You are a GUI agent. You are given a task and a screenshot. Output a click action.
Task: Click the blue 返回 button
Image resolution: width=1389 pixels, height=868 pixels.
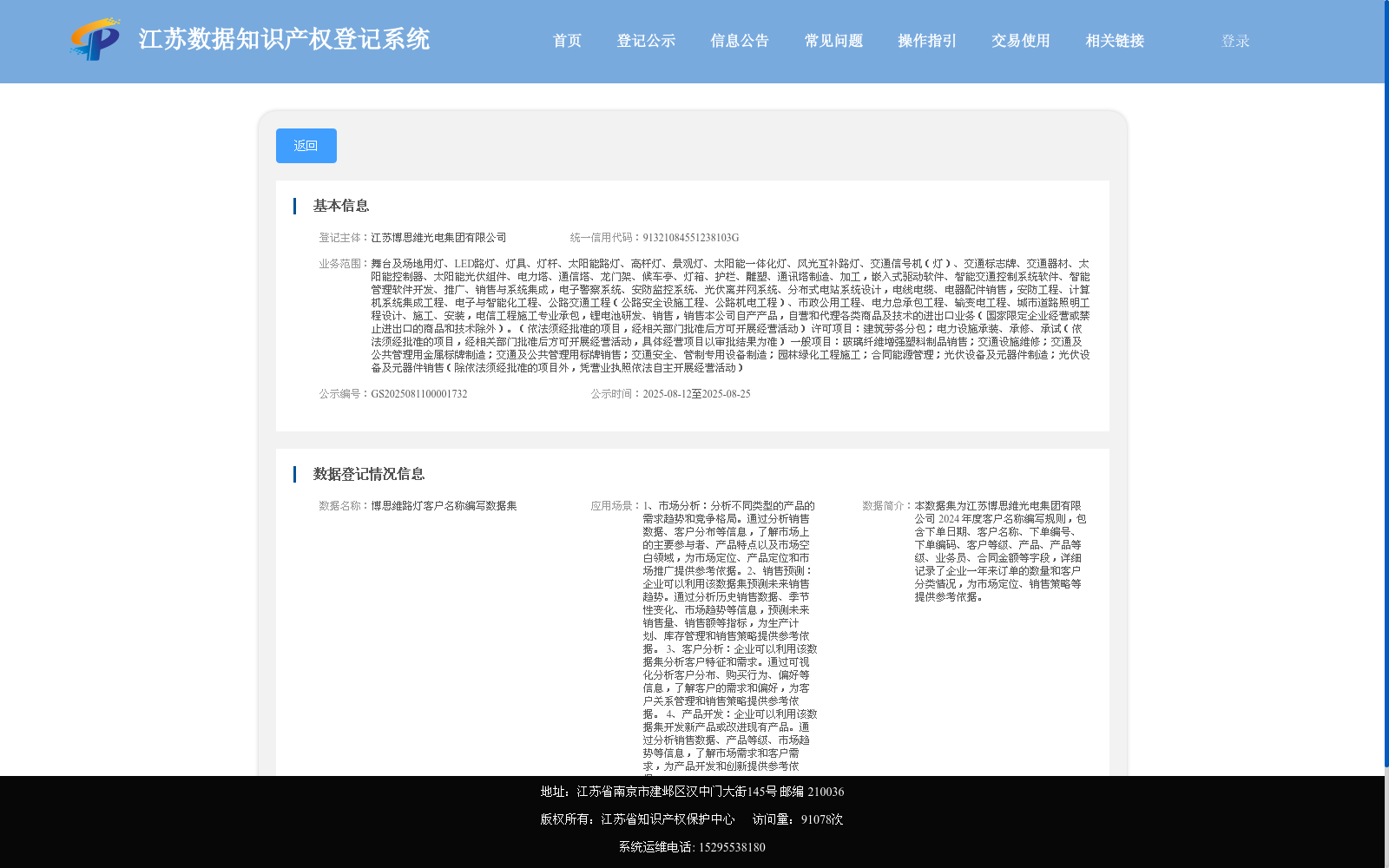coord(306,146)
